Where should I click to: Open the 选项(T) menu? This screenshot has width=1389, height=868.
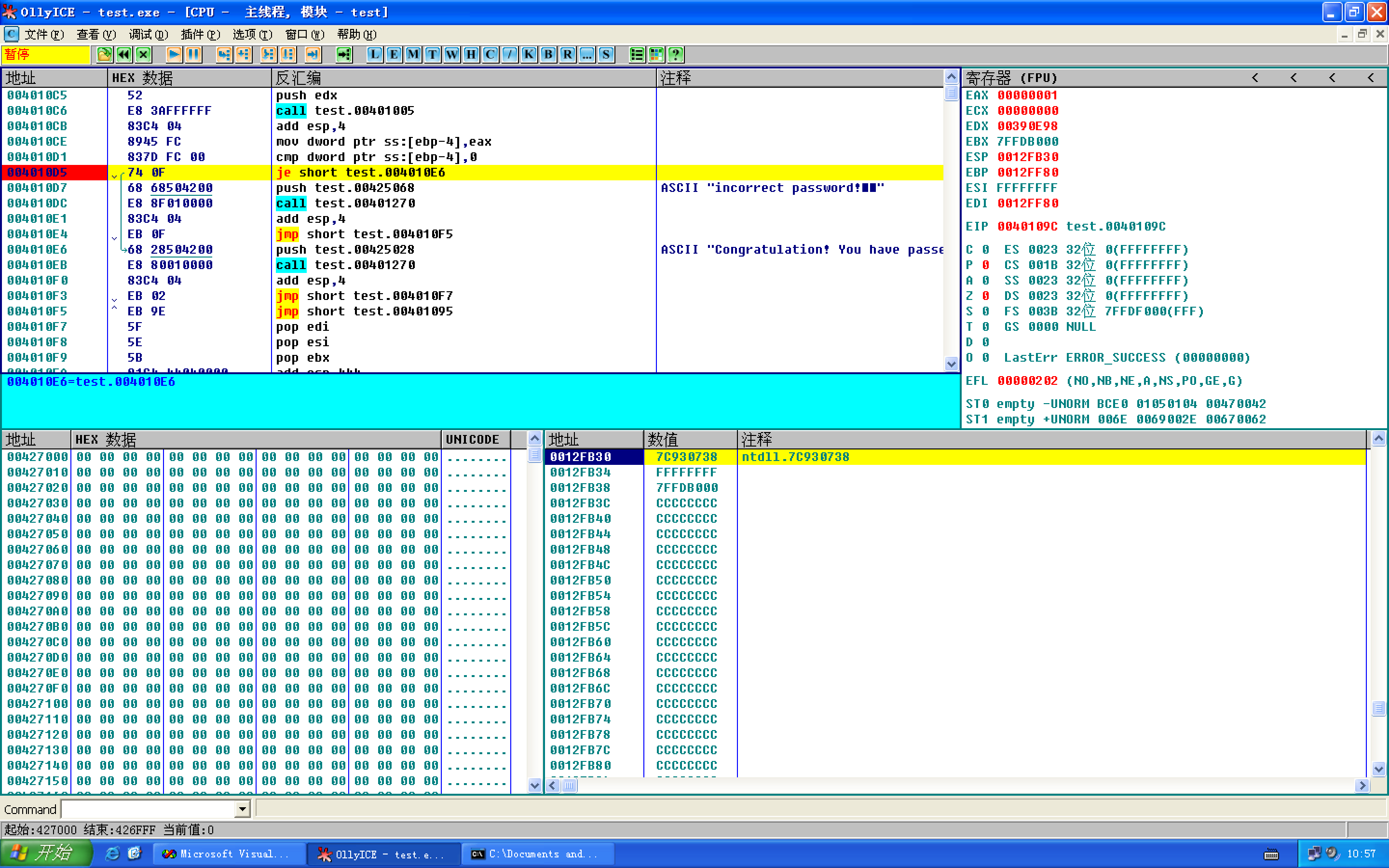click(x=253, y=34)
